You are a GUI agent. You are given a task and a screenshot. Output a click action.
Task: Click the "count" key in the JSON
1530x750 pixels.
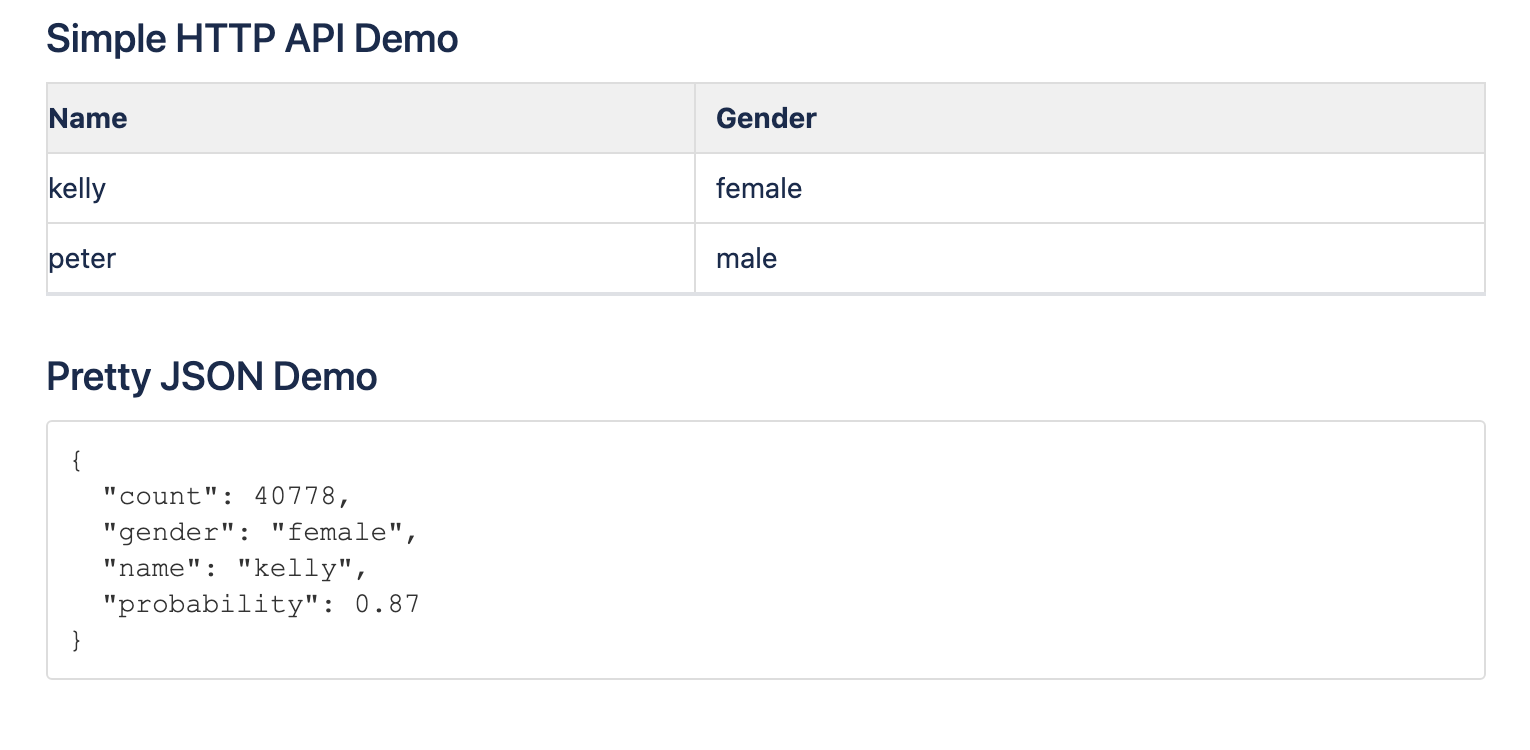click(160, 496)
